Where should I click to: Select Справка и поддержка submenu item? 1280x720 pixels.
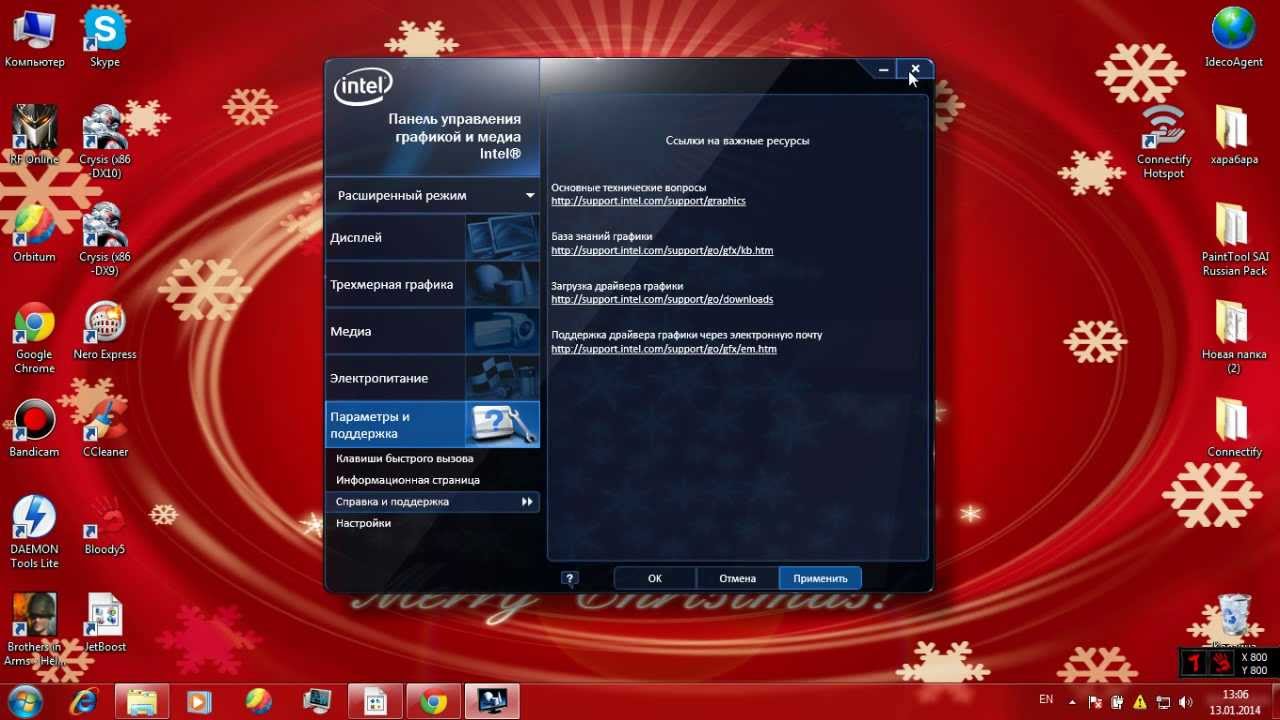tap(432, 502)
